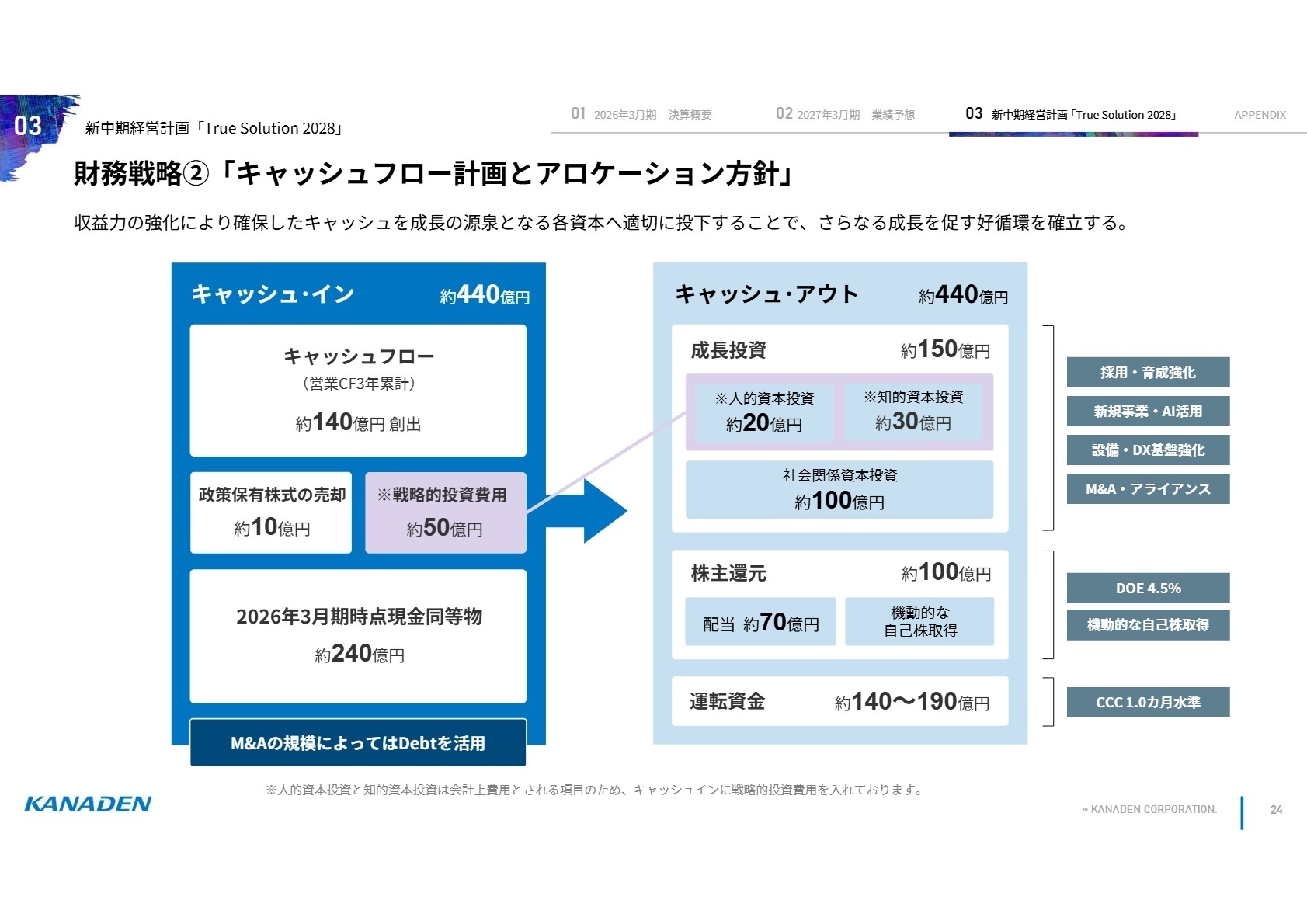1307x924 pixels.
Task: Open the APPENDIX tab
Action: tap(1260, 115)
